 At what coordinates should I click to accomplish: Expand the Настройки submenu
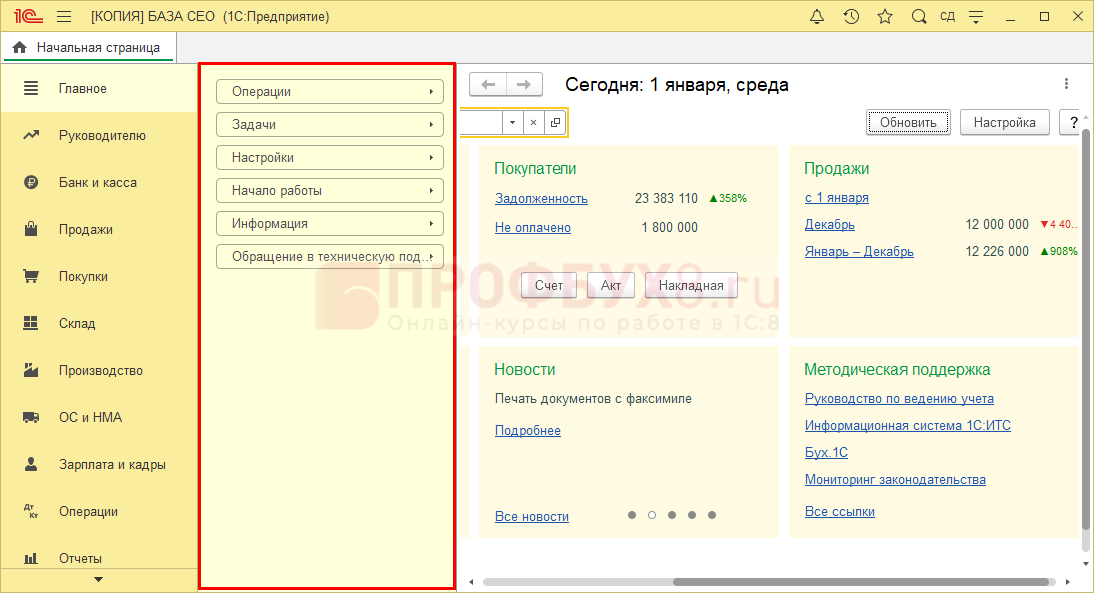click(x=330, y=158)
